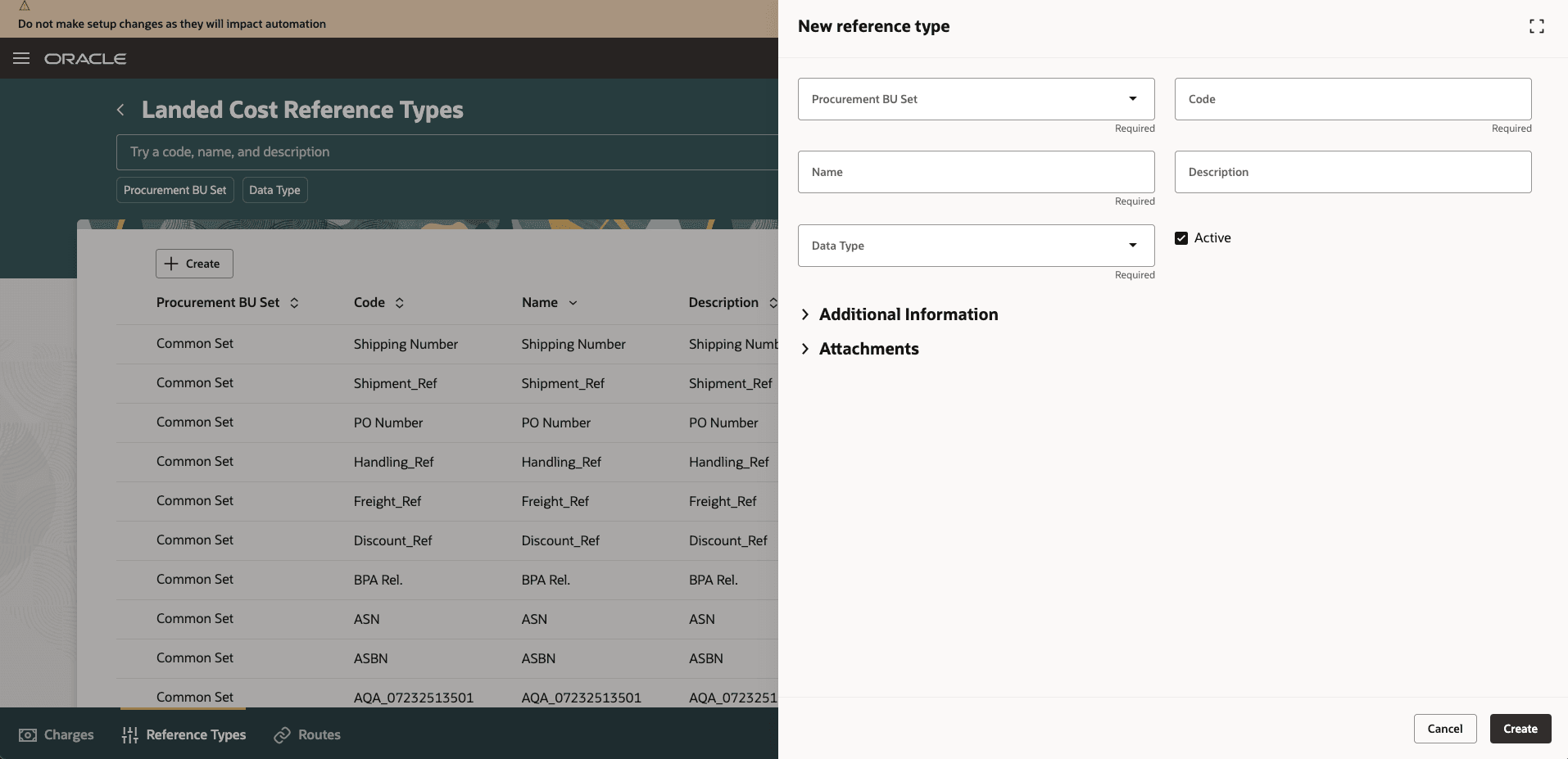The image size is (1568, 759).
Task: Select the BPA Rel. code cell
Action: tap(378, 581)
